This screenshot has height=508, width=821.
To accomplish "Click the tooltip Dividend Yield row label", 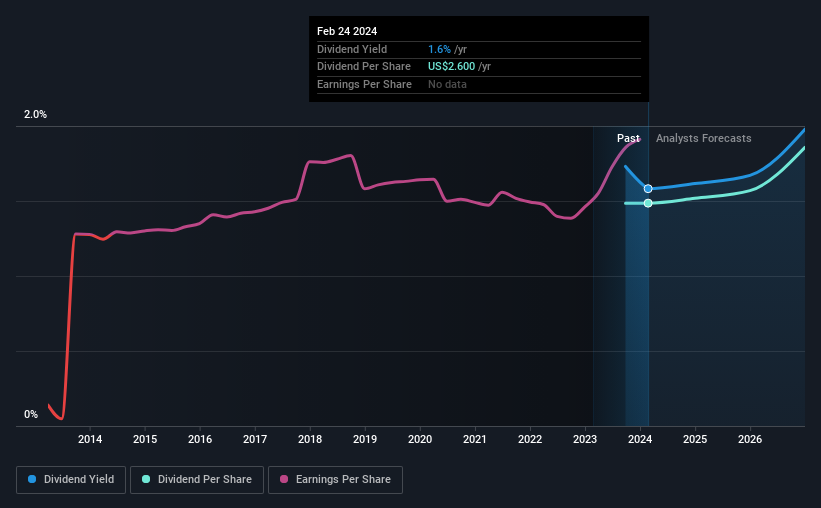I will pyautogui.click(x=352, y=49).
